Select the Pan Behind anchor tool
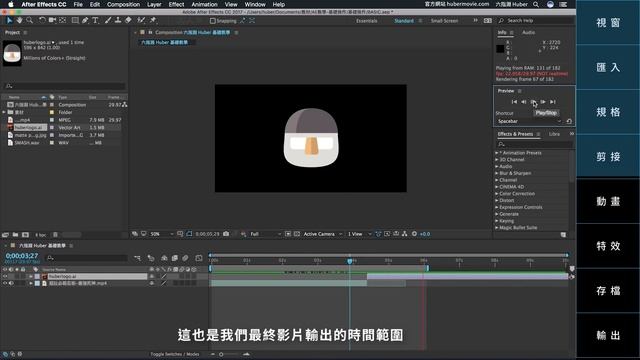Viewport: 640px width, 360px height. point(62,20)
